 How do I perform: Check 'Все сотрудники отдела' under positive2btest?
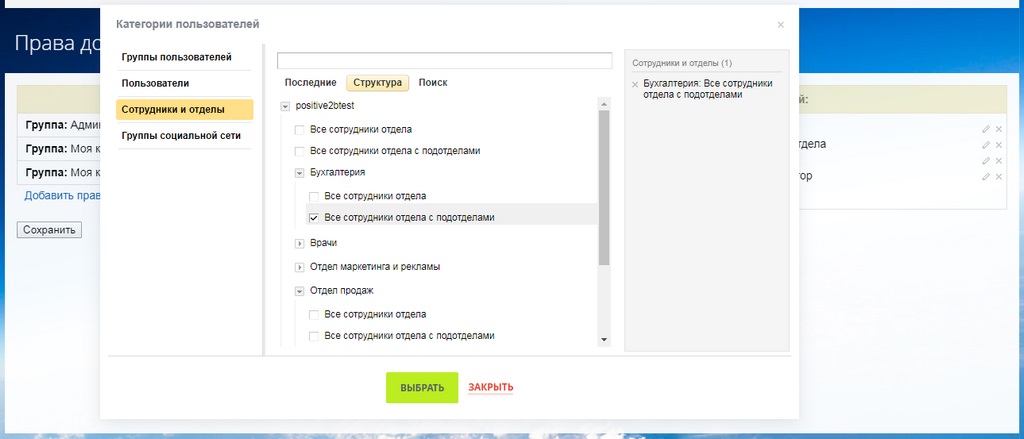pos(300,130)
